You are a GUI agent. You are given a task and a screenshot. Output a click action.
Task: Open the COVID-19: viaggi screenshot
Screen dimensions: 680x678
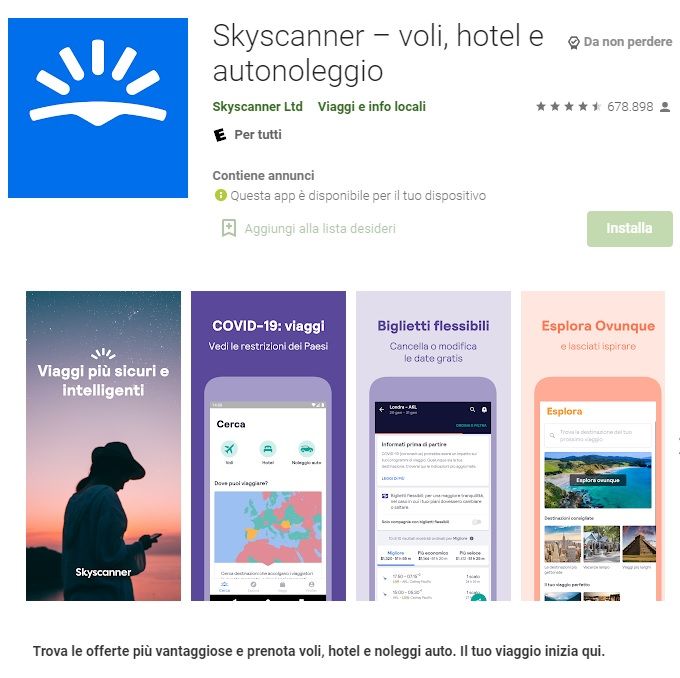tap(268, 446)
